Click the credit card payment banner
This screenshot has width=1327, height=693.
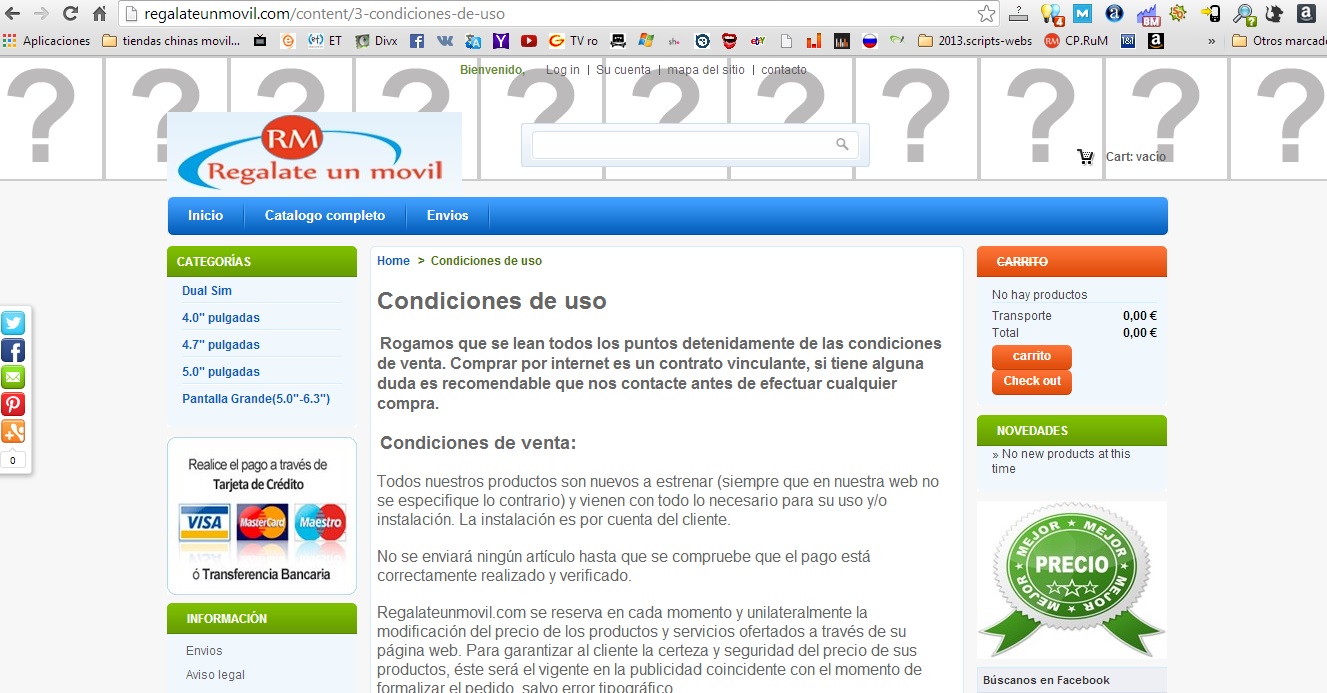[262, 516]
